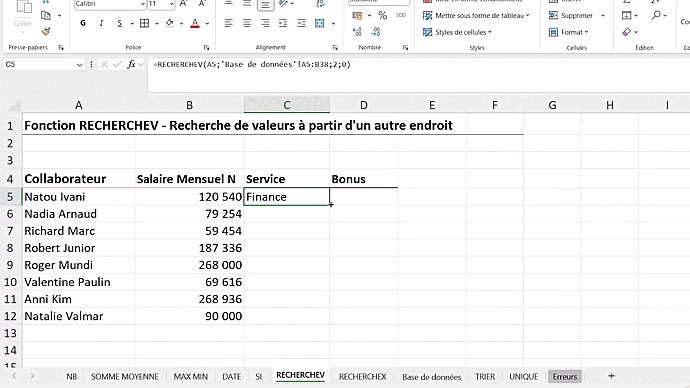Open Mettre sous forme de tableau
This screenshot has height=388, width=690.
point(476,15)
